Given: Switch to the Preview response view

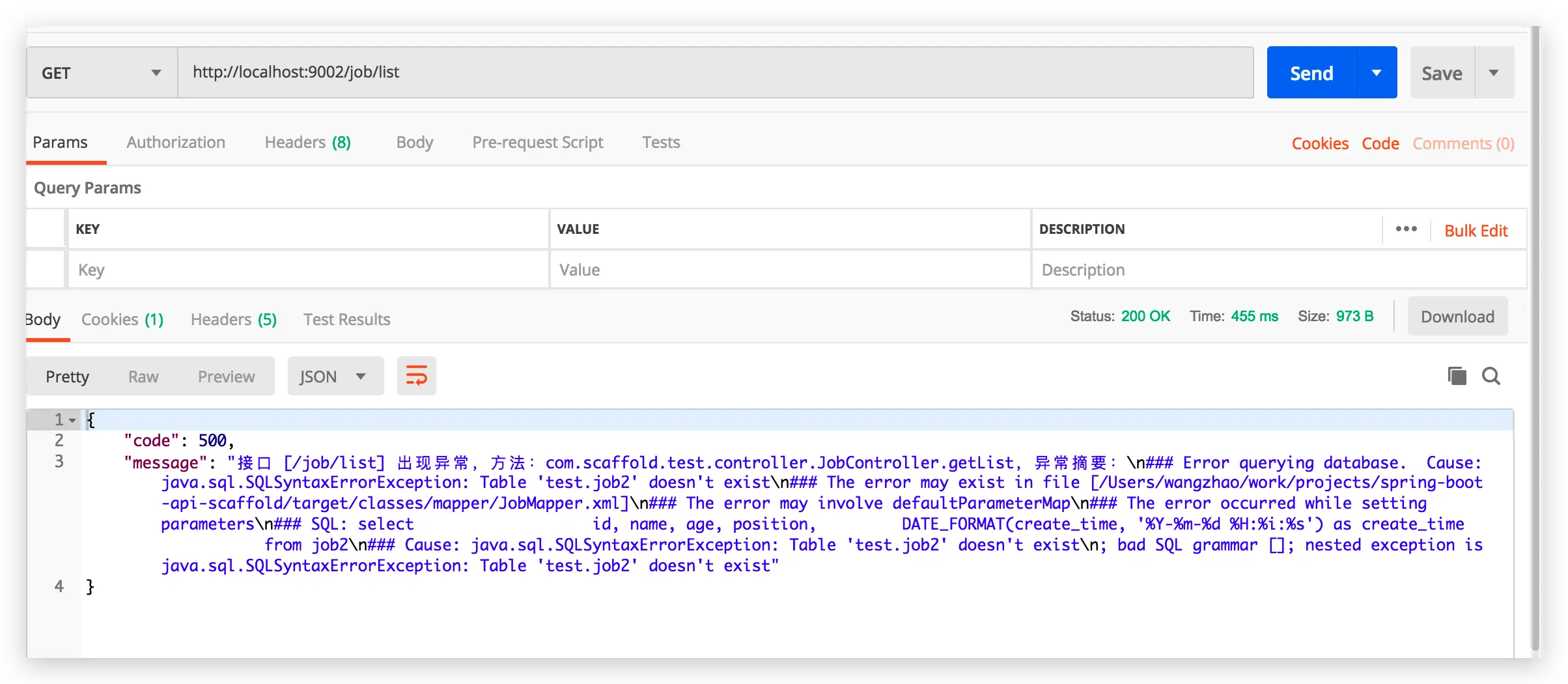Looking at the screenshot, I should click(226, 377).
